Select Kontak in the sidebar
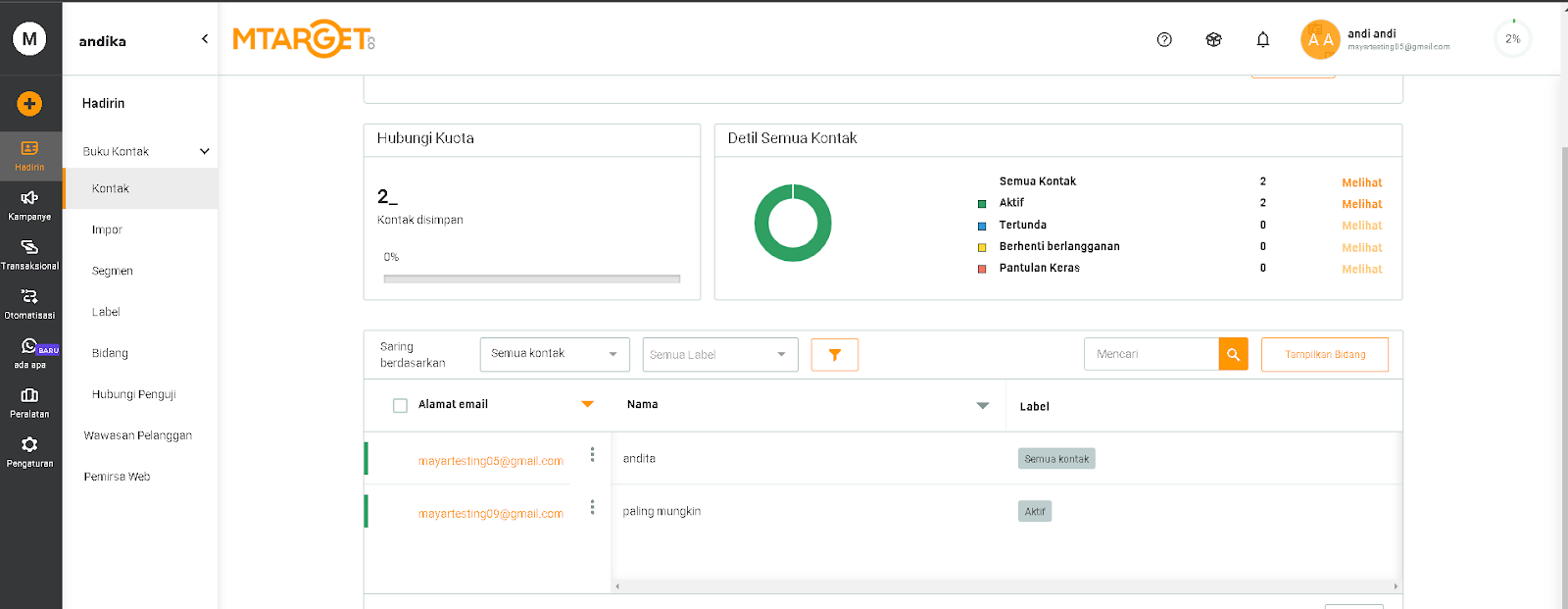The width and height of the screenshot is (1568, 609). [x=140, y=188]
